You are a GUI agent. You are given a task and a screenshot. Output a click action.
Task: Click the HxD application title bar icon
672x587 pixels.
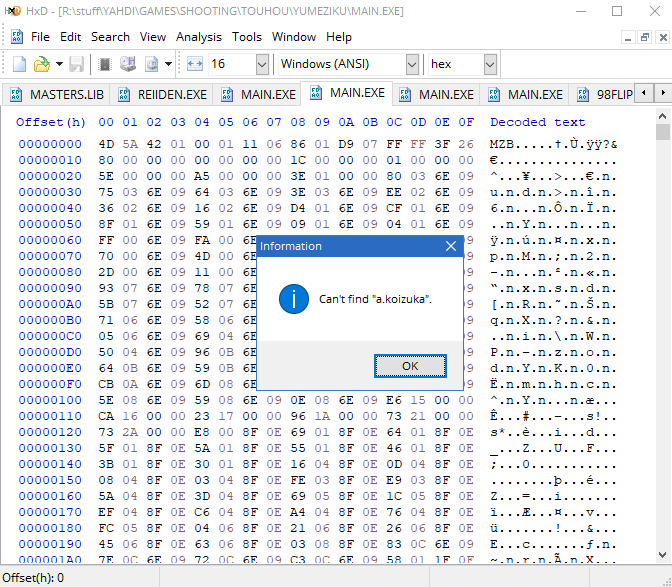[x=12, y=11]
